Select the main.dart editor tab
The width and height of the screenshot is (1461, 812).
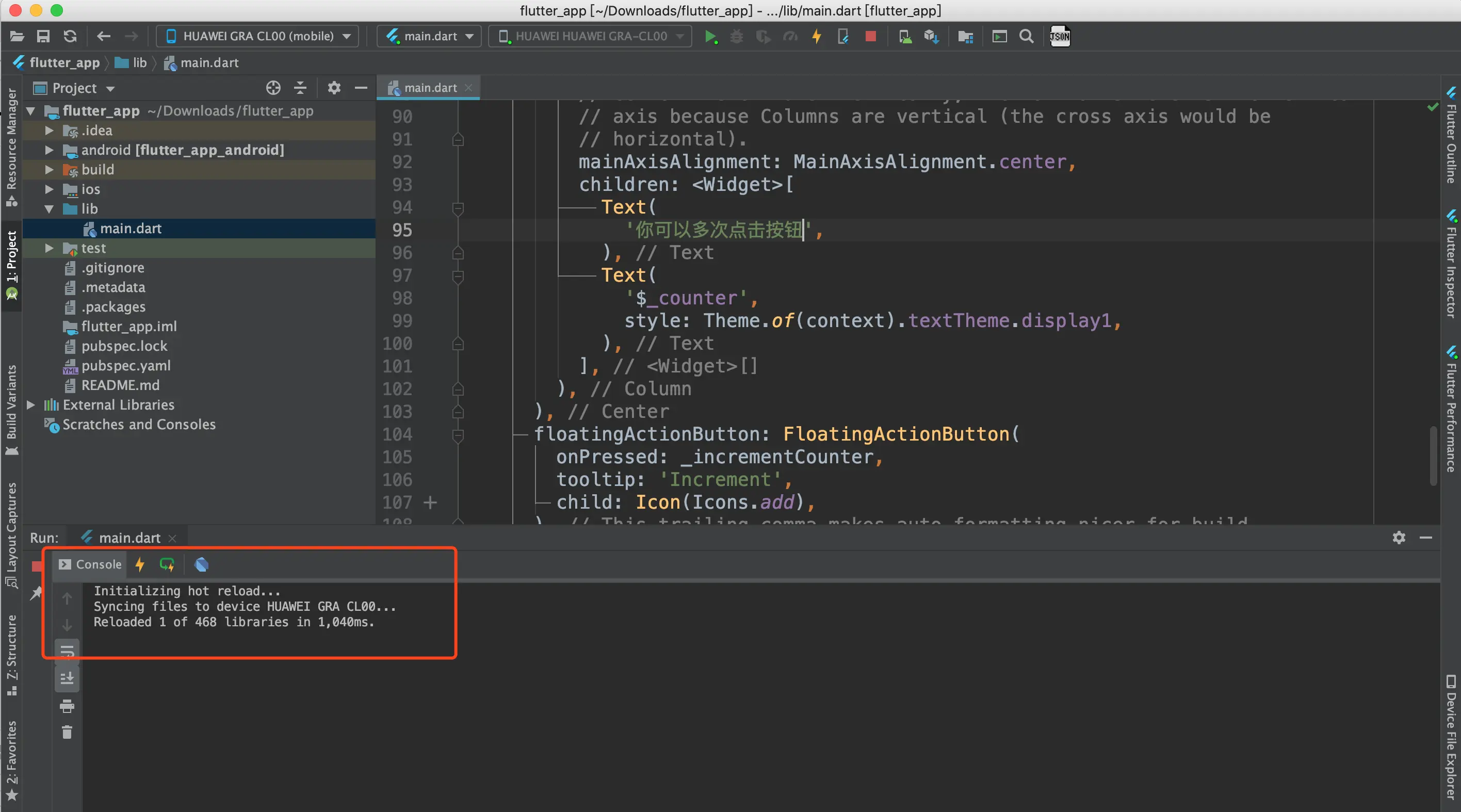click(x=429, y=88)
